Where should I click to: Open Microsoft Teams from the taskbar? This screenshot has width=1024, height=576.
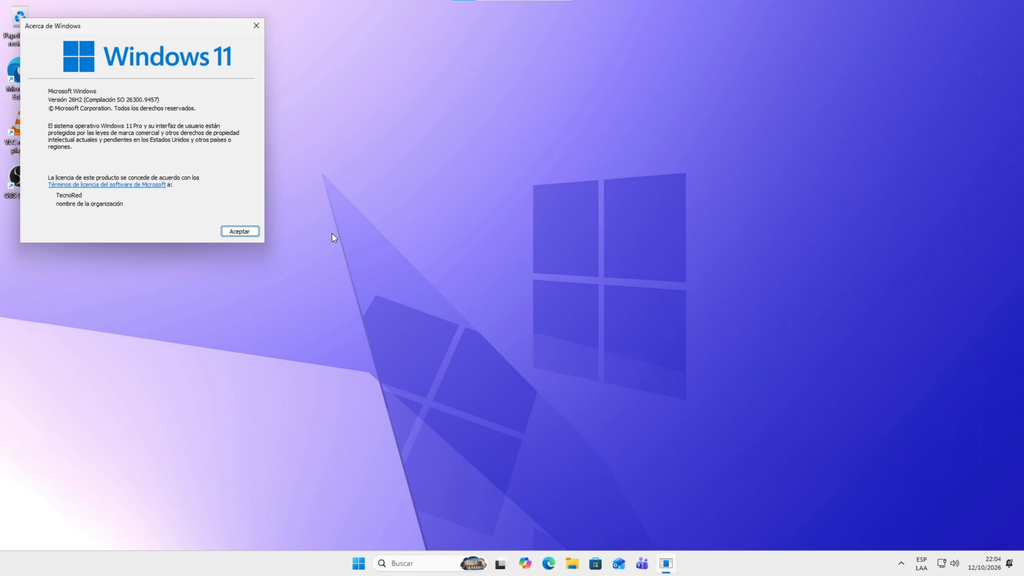tap(642, 563)
